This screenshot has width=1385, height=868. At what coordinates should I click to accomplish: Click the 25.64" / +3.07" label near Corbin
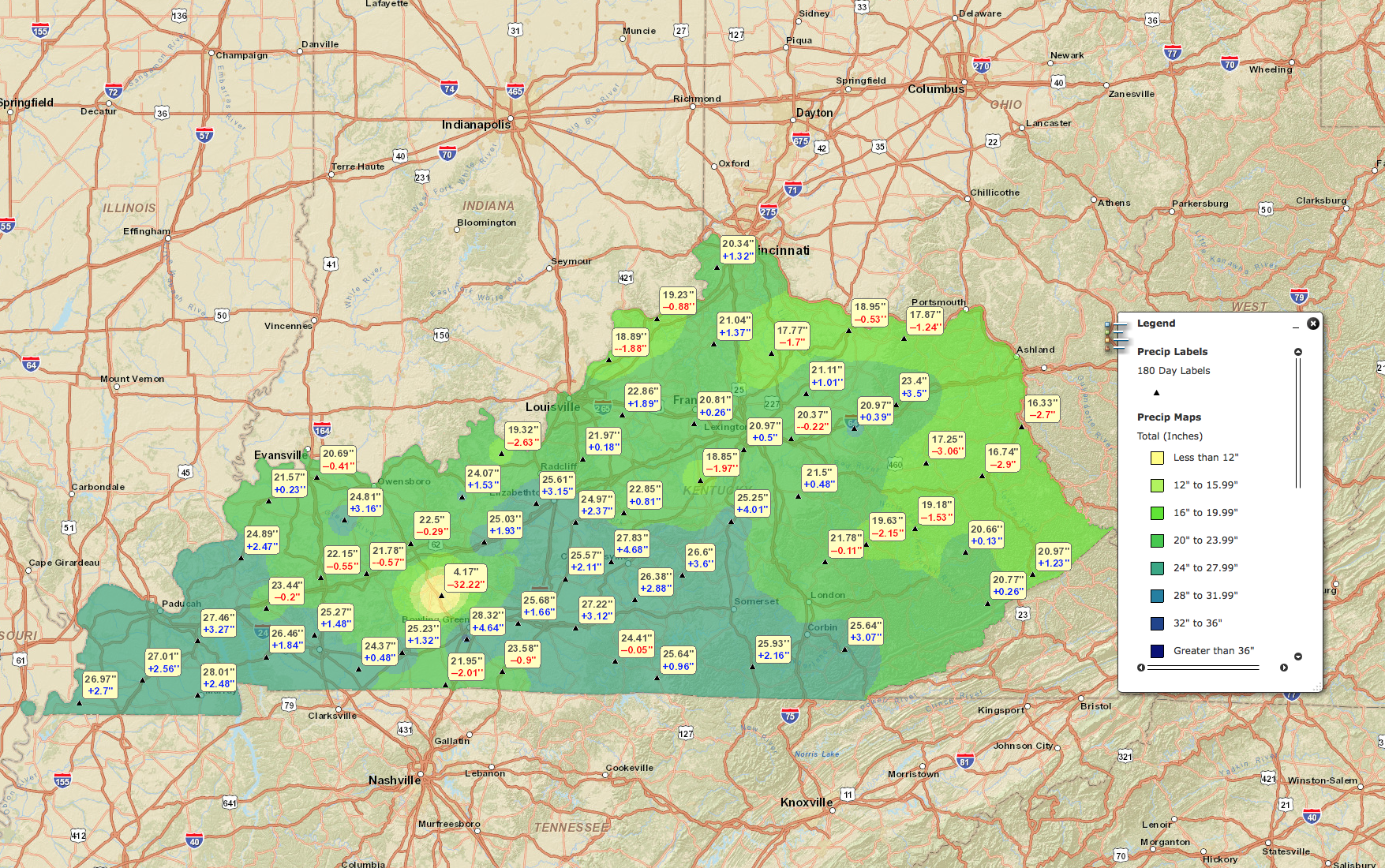pos(866,631)
